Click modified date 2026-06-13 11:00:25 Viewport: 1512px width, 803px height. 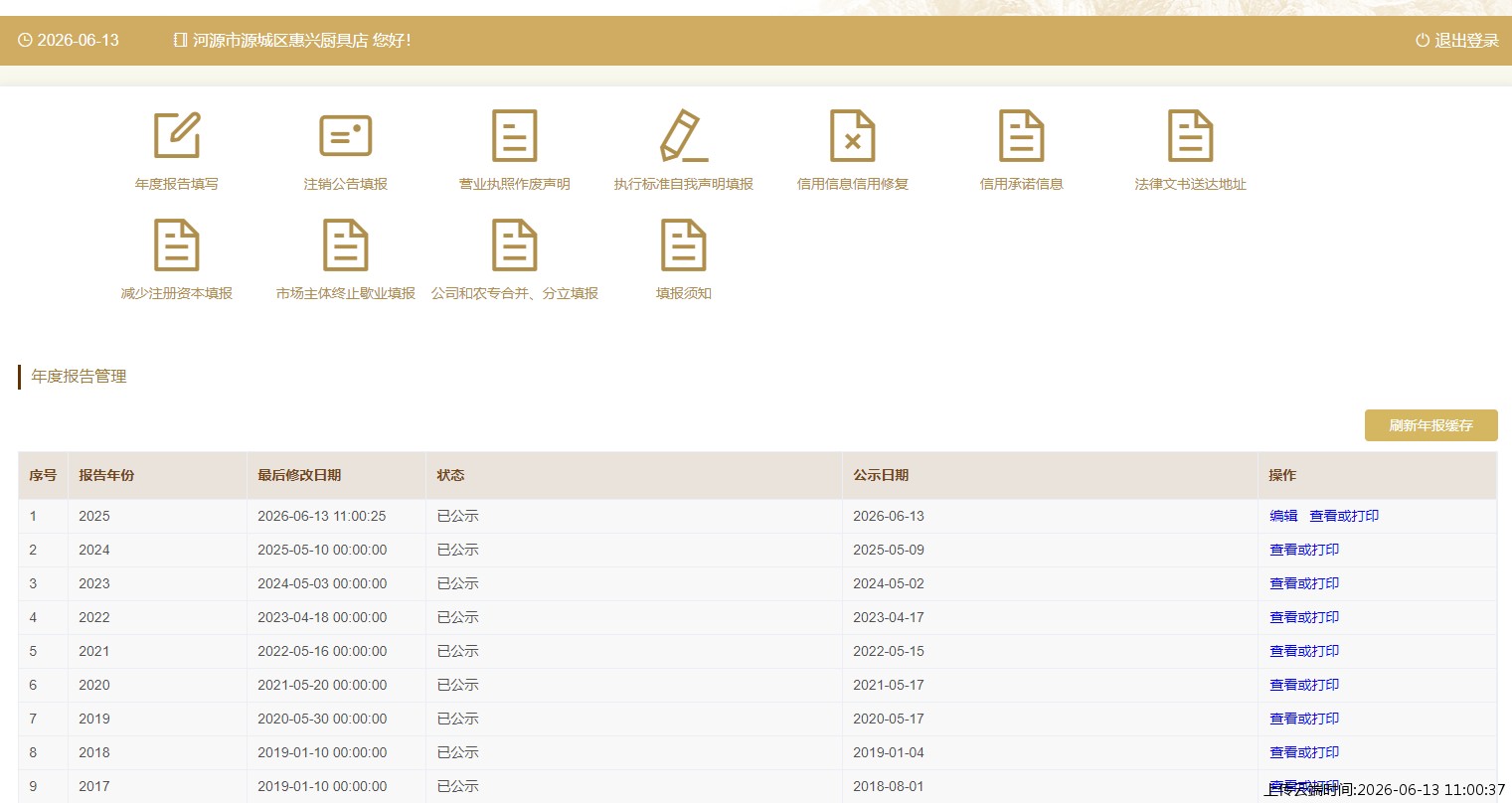(x=322, y=516)
